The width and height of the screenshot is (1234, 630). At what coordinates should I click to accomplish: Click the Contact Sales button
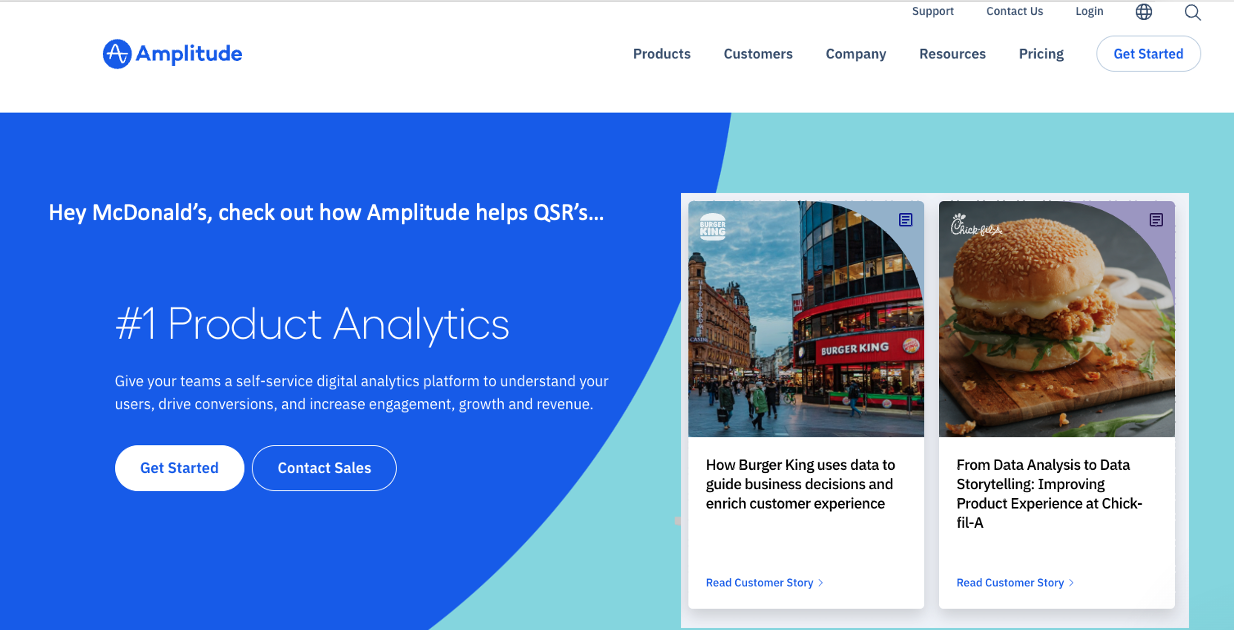[323, 467]
